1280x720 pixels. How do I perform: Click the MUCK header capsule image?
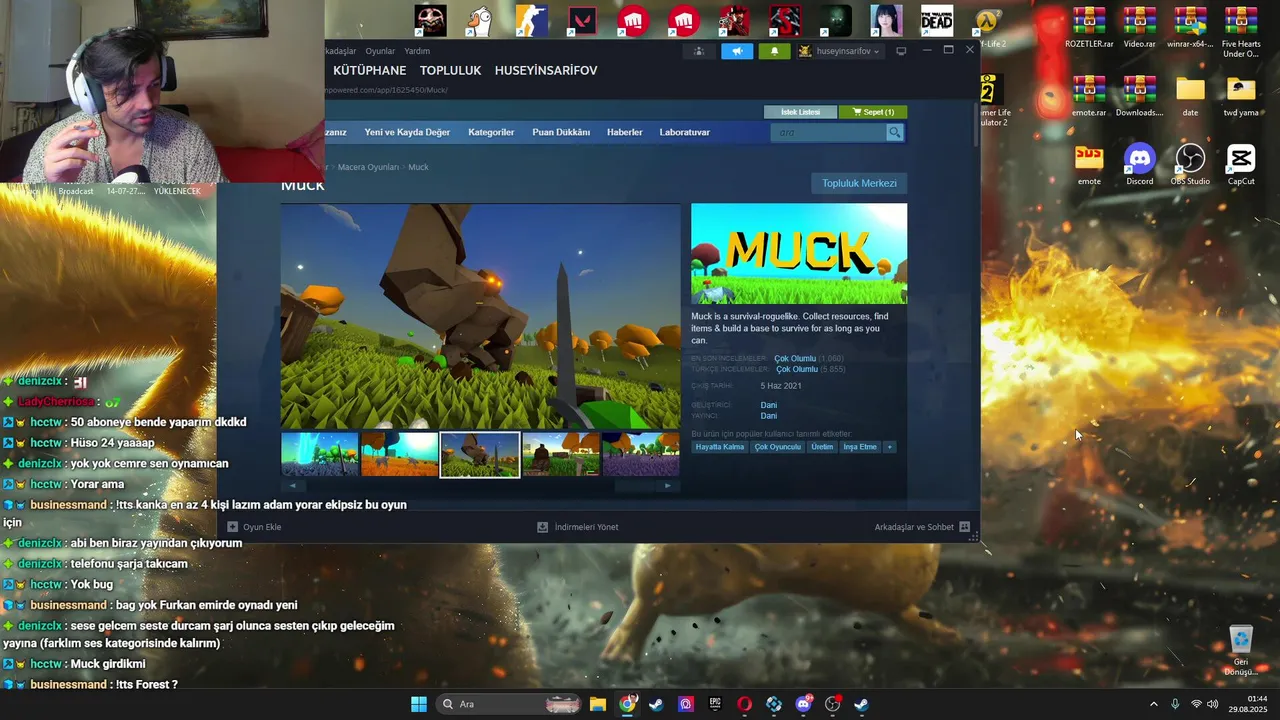pos(799,254)
